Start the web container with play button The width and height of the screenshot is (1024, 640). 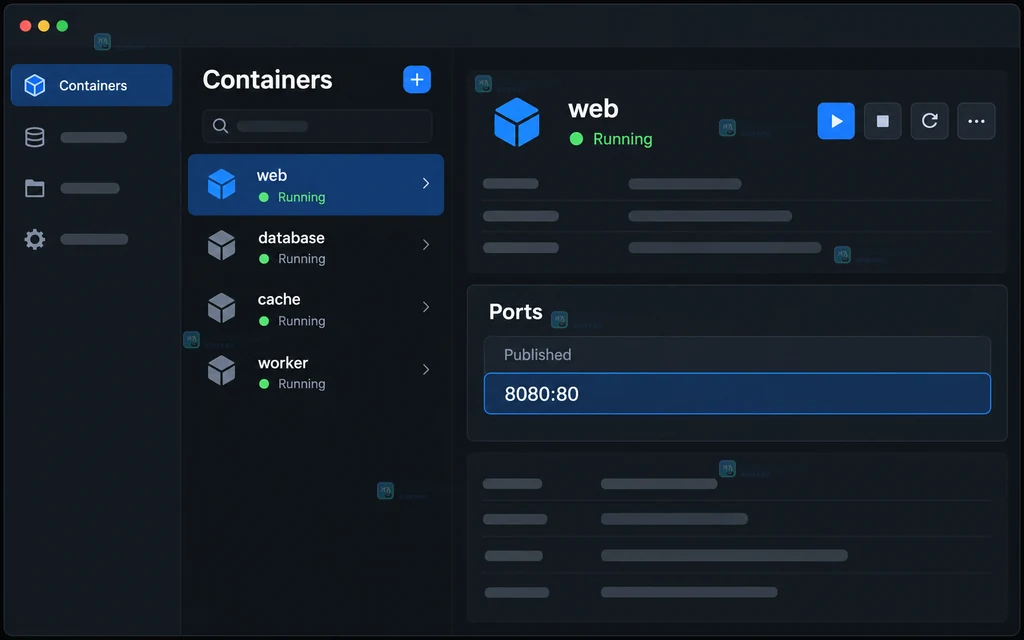coord(836,121)
